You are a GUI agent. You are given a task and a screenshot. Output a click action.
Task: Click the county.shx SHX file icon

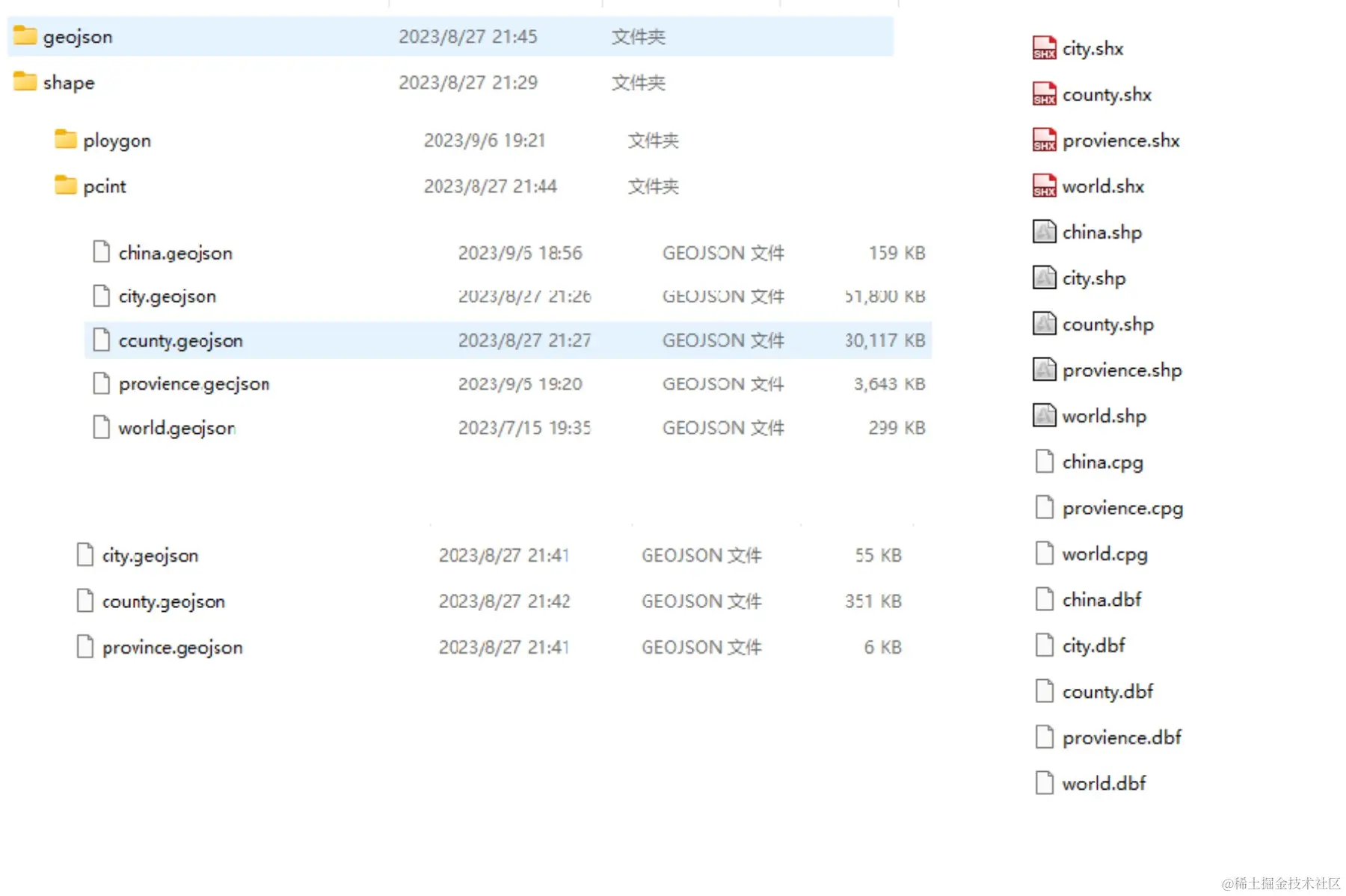coord(1045,94)
